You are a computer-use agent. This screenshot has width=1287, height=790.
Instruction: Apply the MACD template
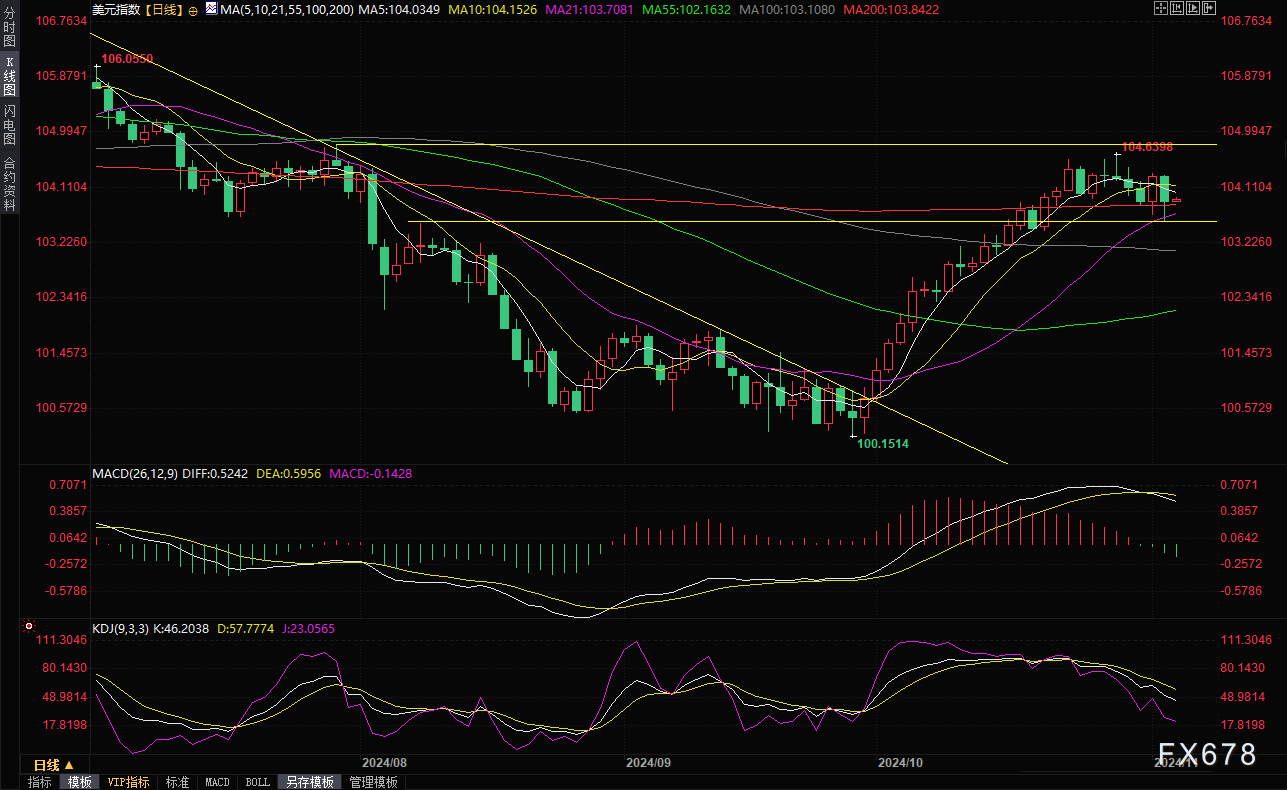217,782
